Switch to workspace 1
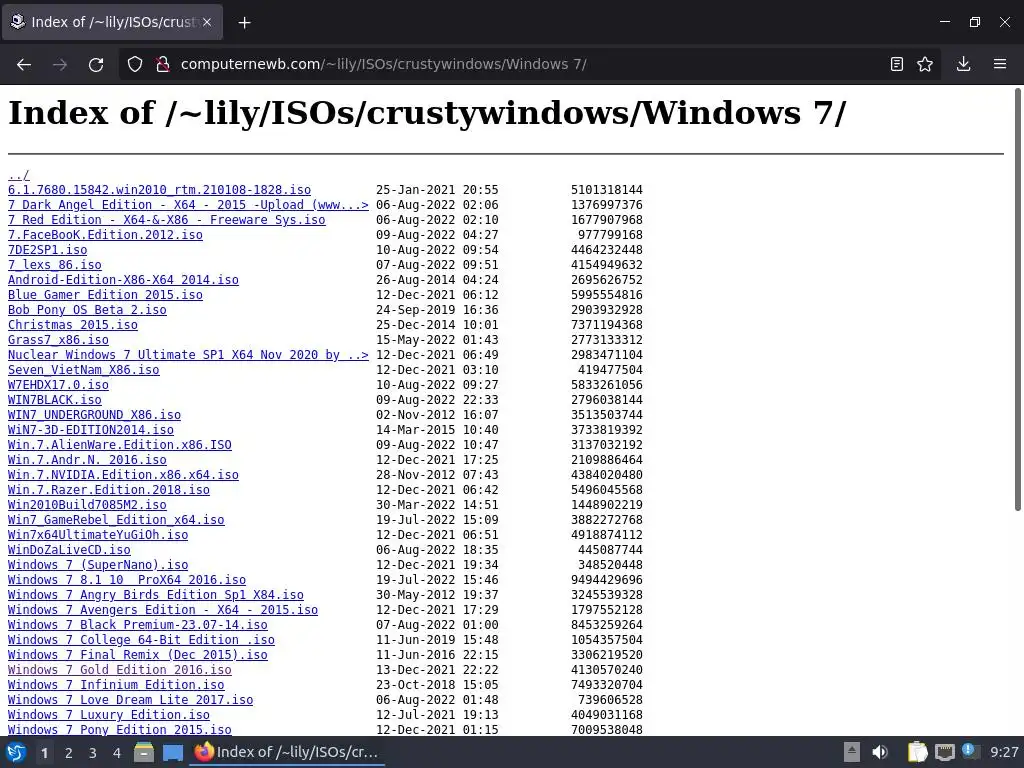Viewport: 1024px width, 768px height. click(x=44, y=753)
